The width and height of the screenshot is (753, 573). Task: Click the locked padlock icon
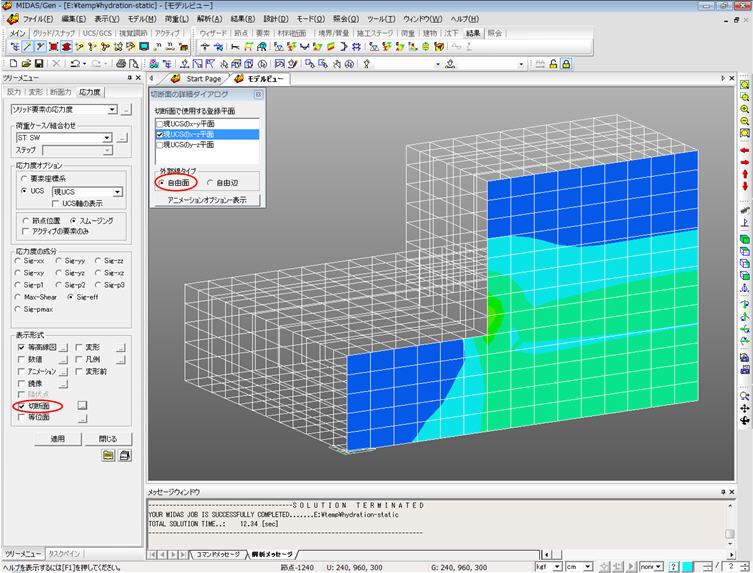click(566, 64)
